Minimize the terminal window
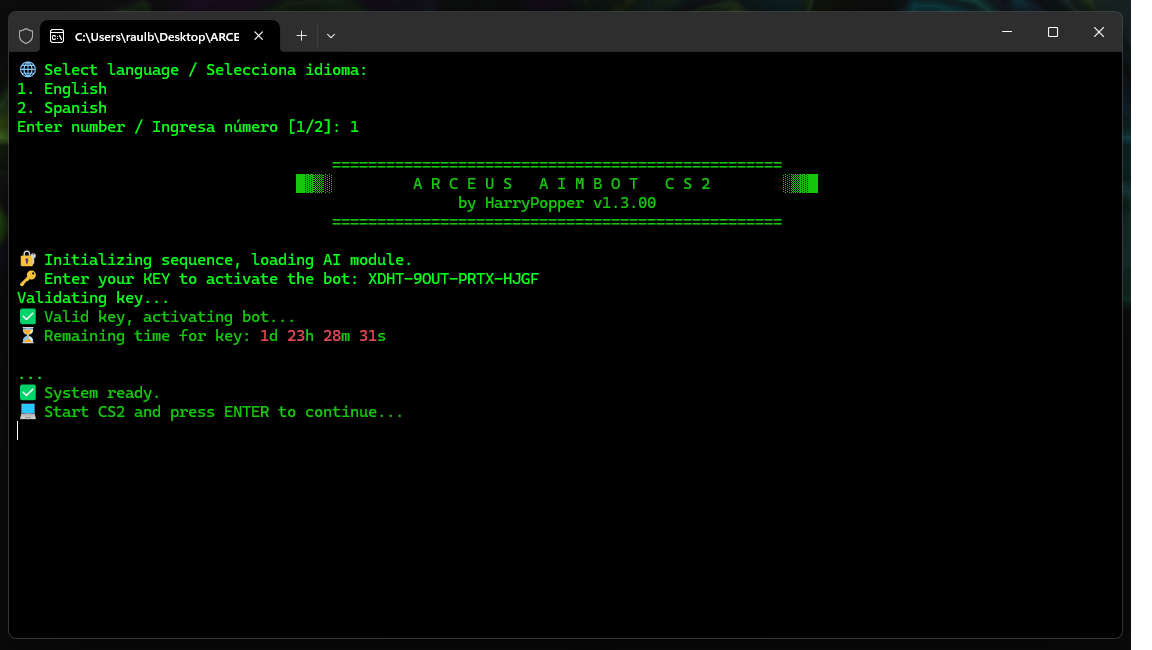Image resolution: width=1152 pixels, height=650 pixels. point(1007,32)
